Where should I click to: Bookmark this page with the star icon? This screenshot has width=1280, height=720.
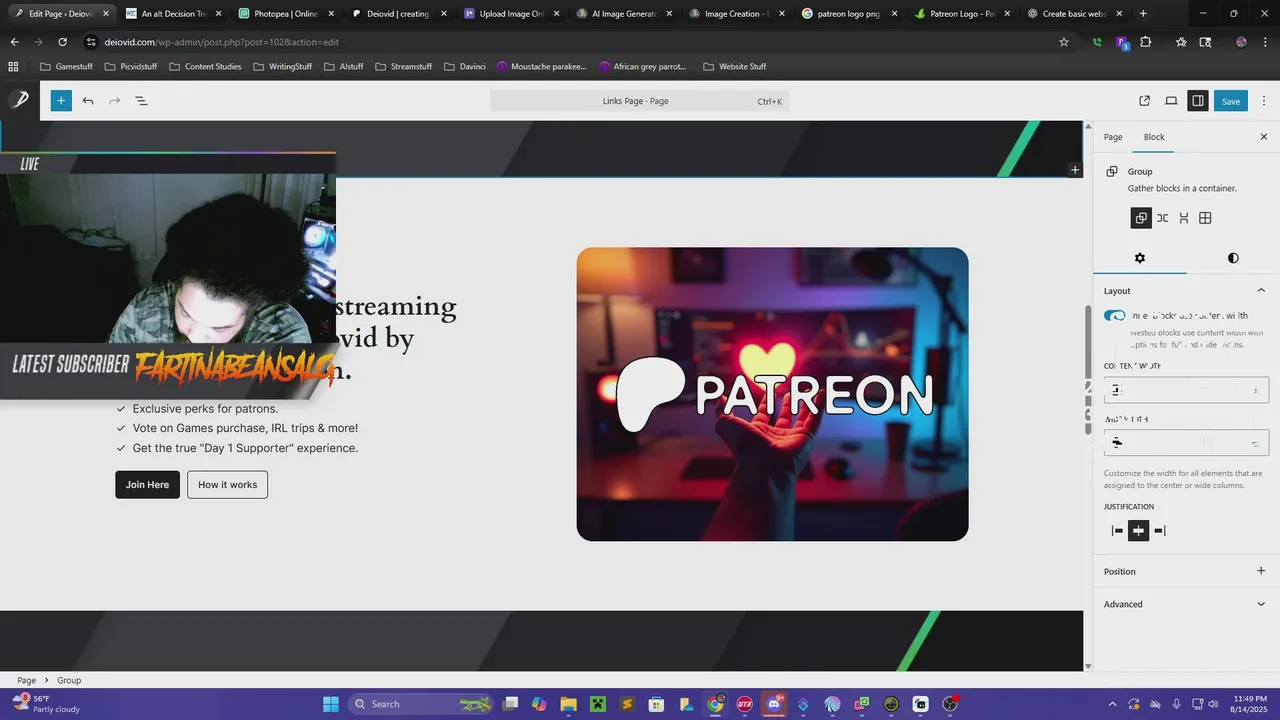[x=1064, y=42]
